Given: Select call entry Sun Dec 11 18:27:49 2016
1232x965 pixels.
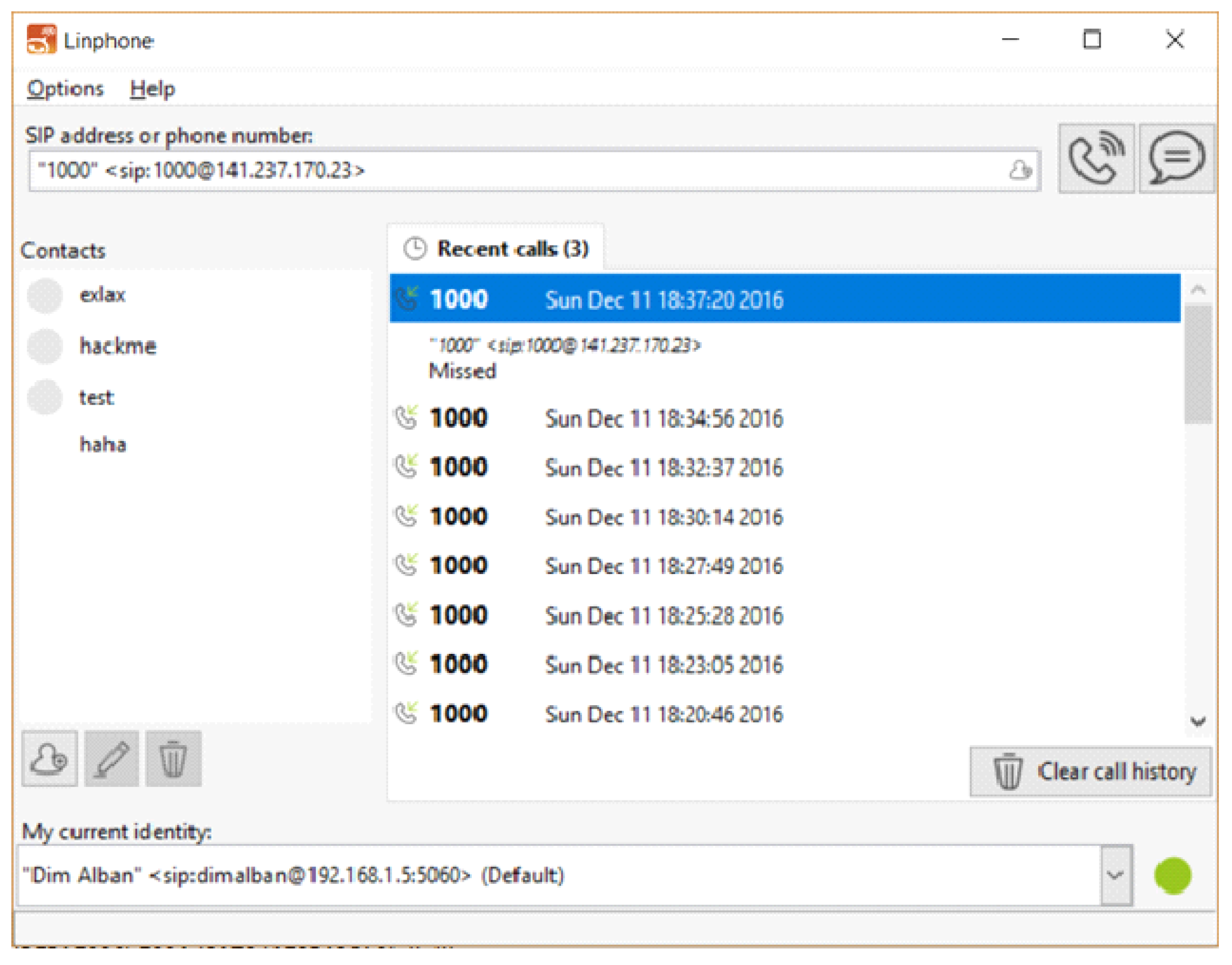Looking at the screenshot, I should point(785,565).
